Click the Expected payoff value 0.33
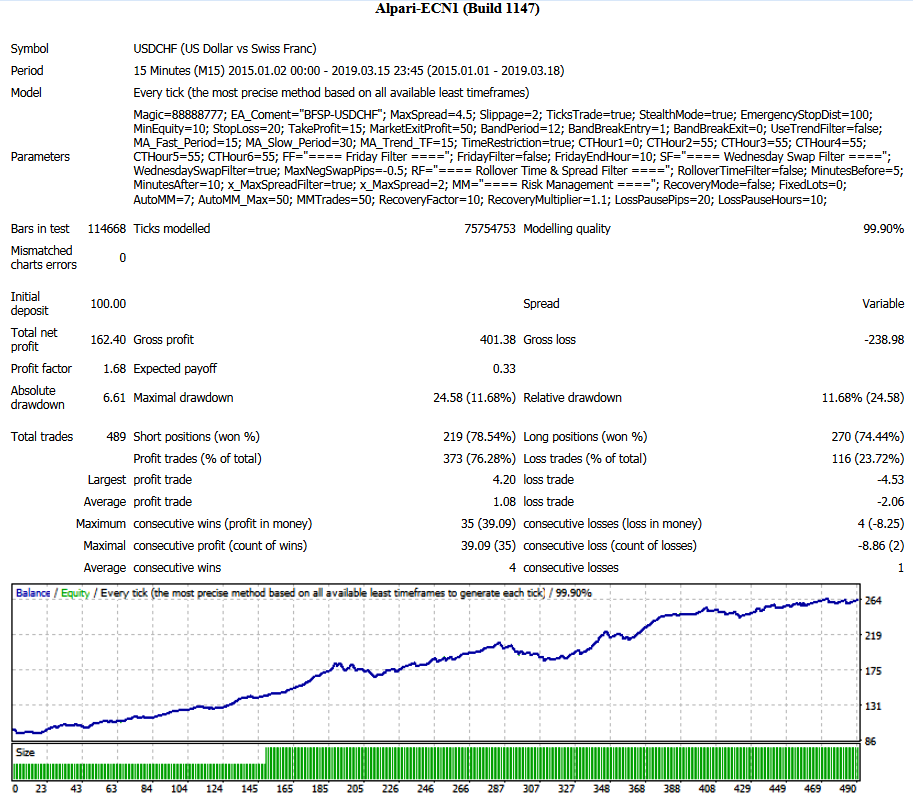Viewport: 913px width, 796px height. pyautogui.click(x=504, y=369)
